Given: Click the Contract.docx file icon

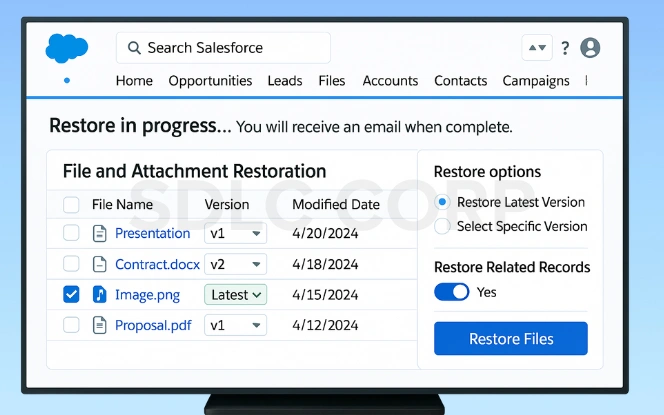Looking at the screenshot, I should click(100, 264).
